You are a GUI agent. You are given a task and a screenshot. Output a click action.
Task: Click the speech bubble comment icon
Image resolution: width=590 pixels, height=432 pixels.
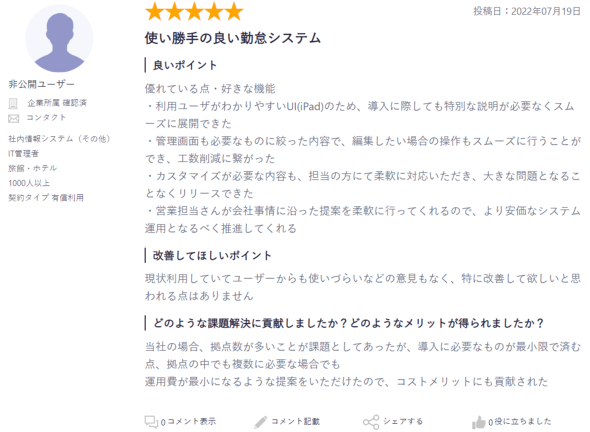[151, 422]
